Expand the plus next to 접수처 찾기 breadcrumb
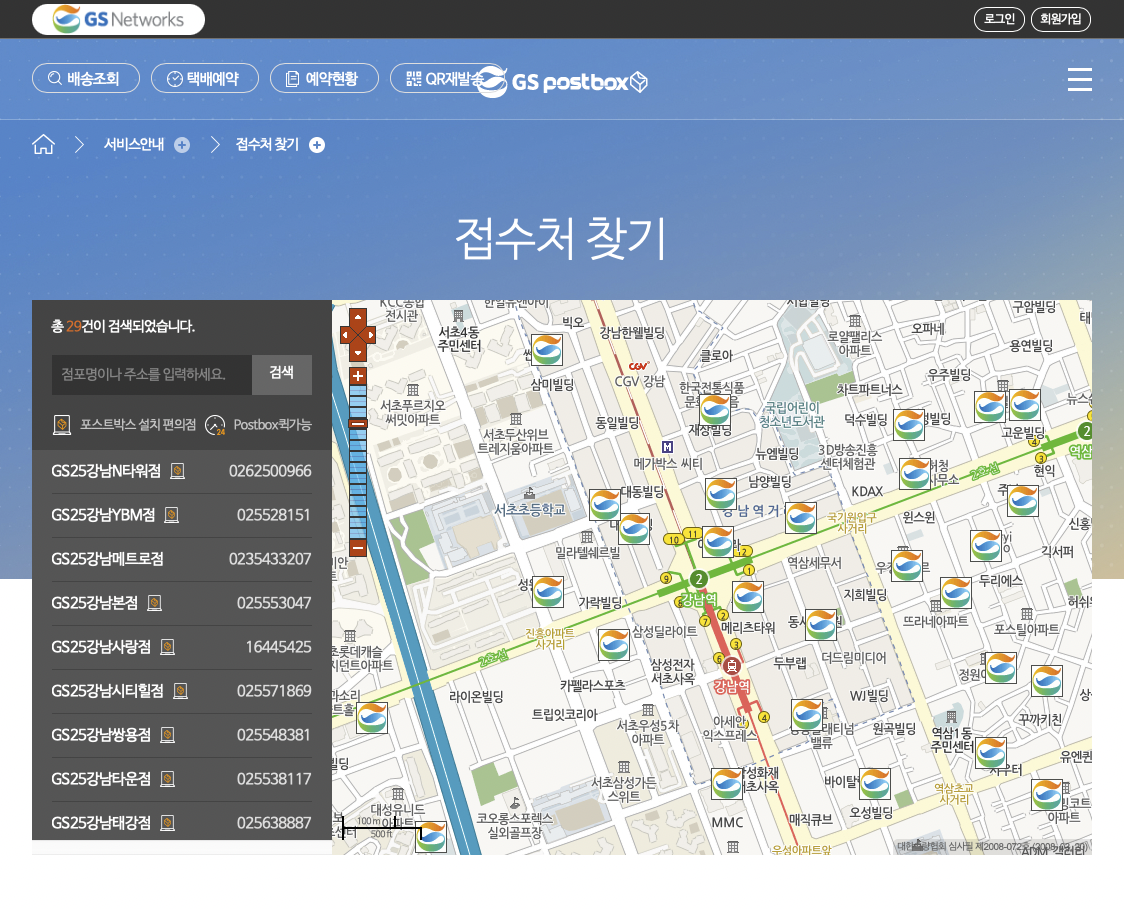This screenshot has width=1124, height=909. pyautogui.click(x=317, y=146)
